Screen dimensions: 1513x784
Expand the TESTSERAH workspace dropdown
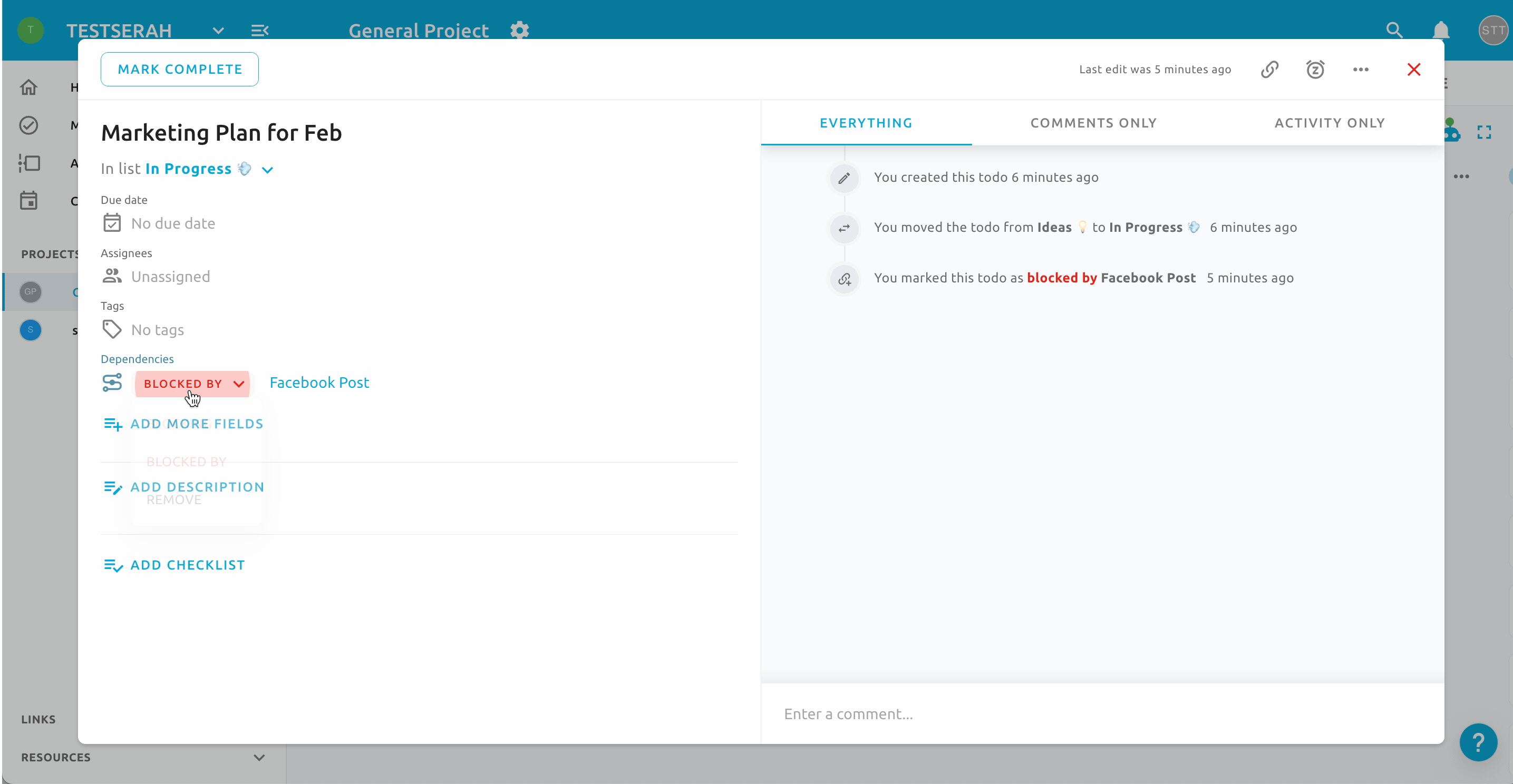tap(218, 31)
